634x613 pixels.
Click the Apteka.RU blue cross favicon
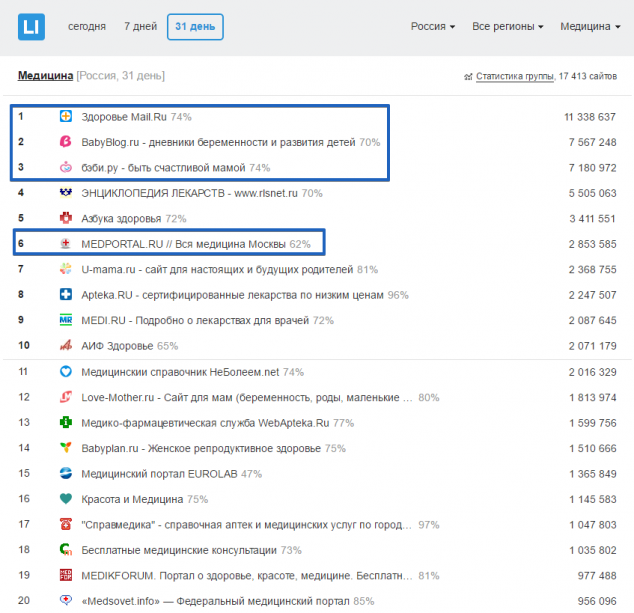click(66, 294)
